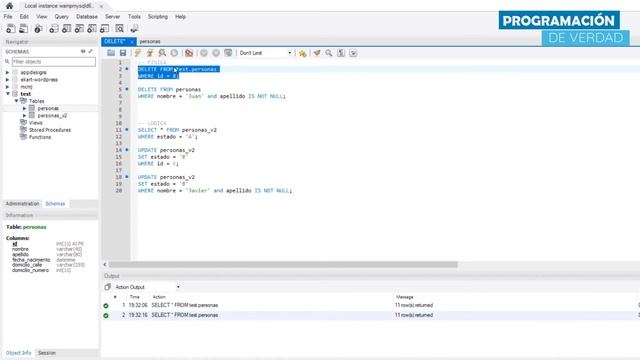
Task: Open the object inspector info icon
Action: point(38,29)
